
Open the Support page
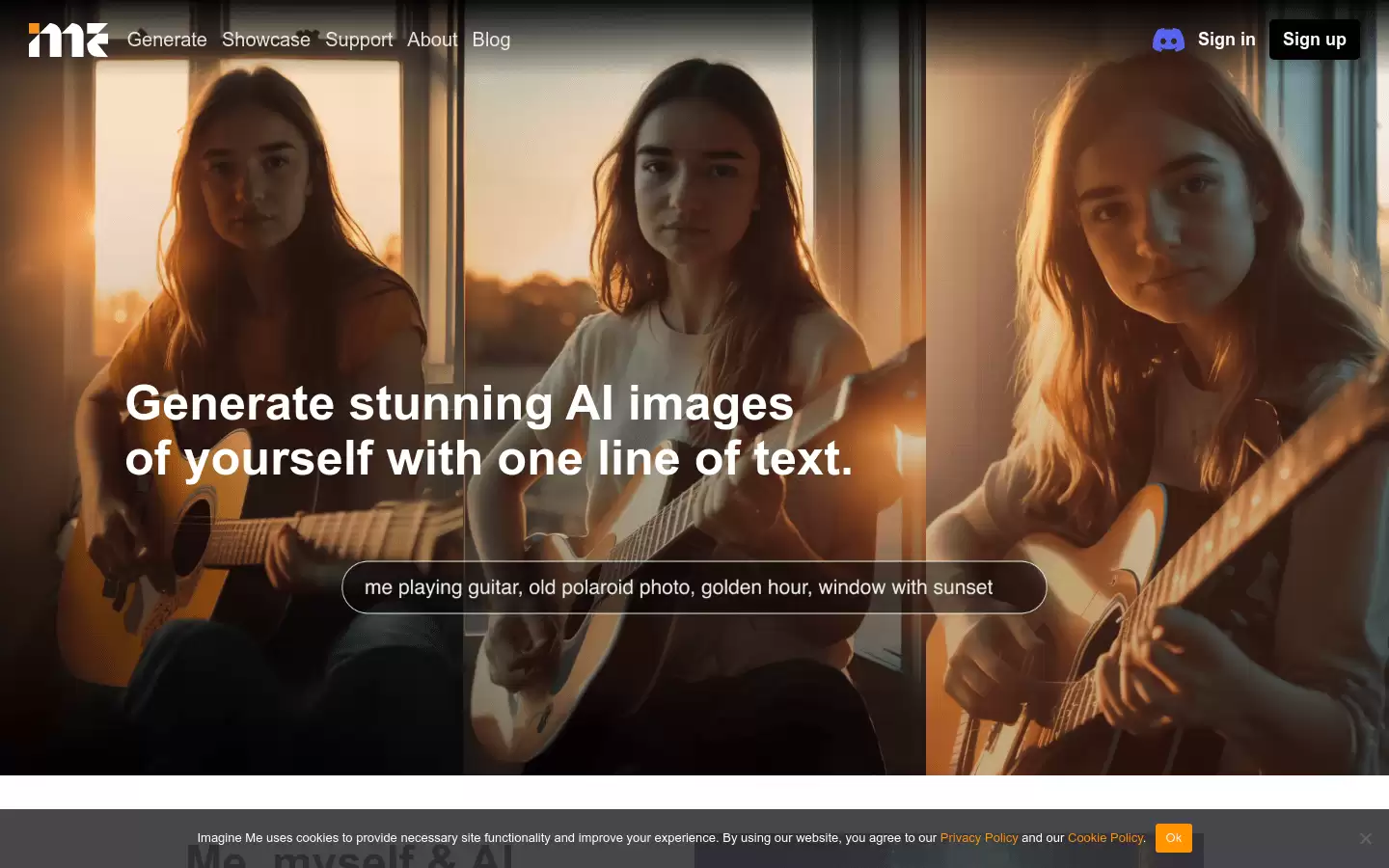tap(359, 40)
